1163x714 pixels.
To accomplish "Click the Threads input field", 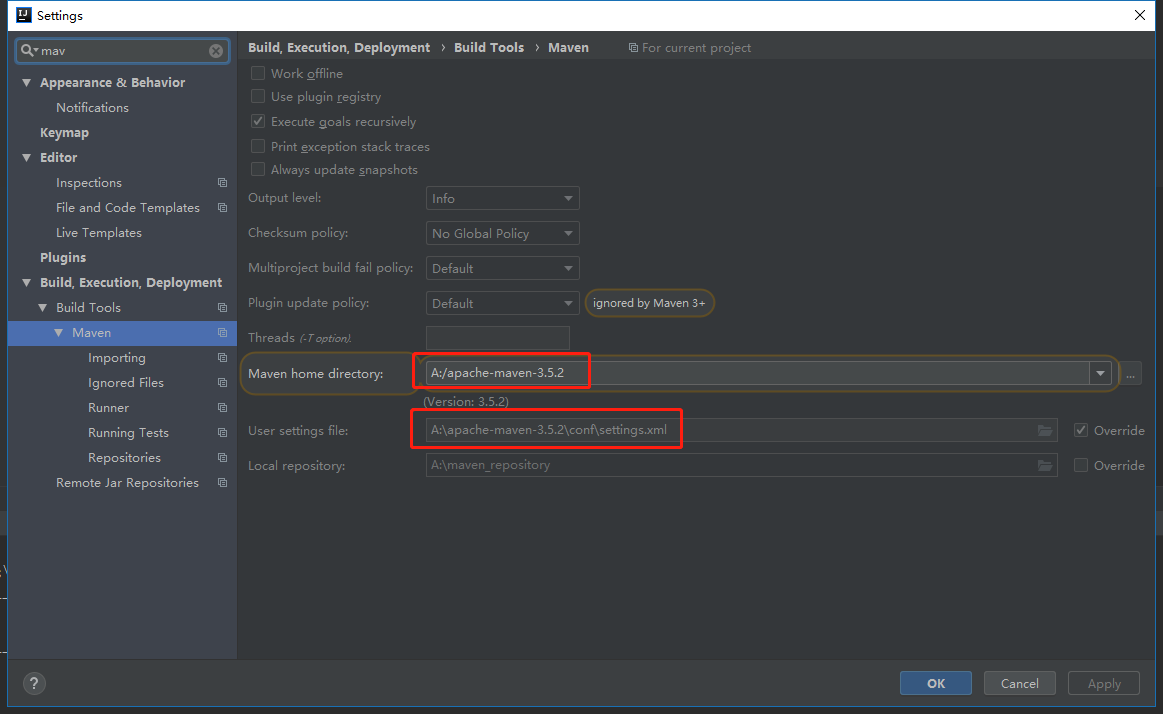I will tap(497, 338).
